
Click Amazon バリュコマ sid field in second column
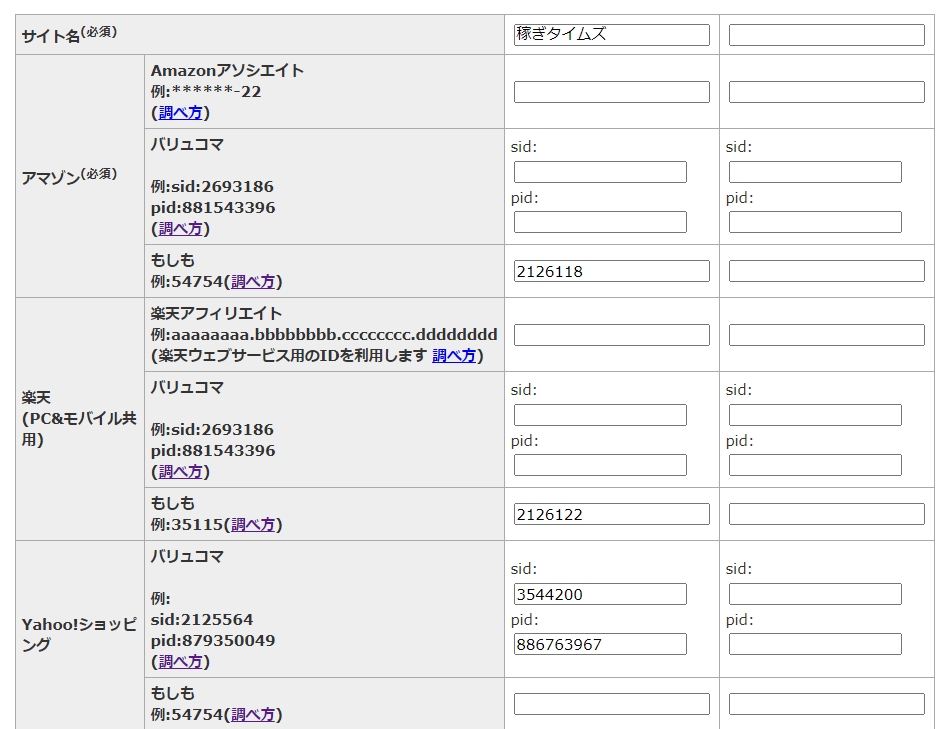815,172
